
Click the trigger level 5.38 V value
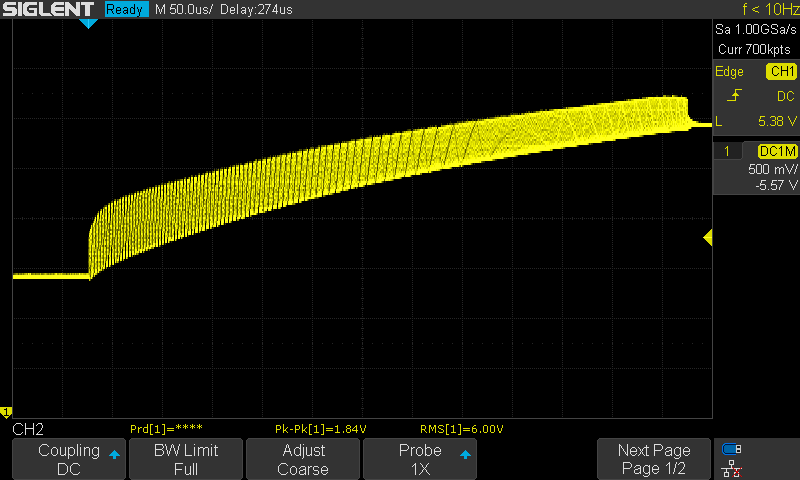coord(777,121)
